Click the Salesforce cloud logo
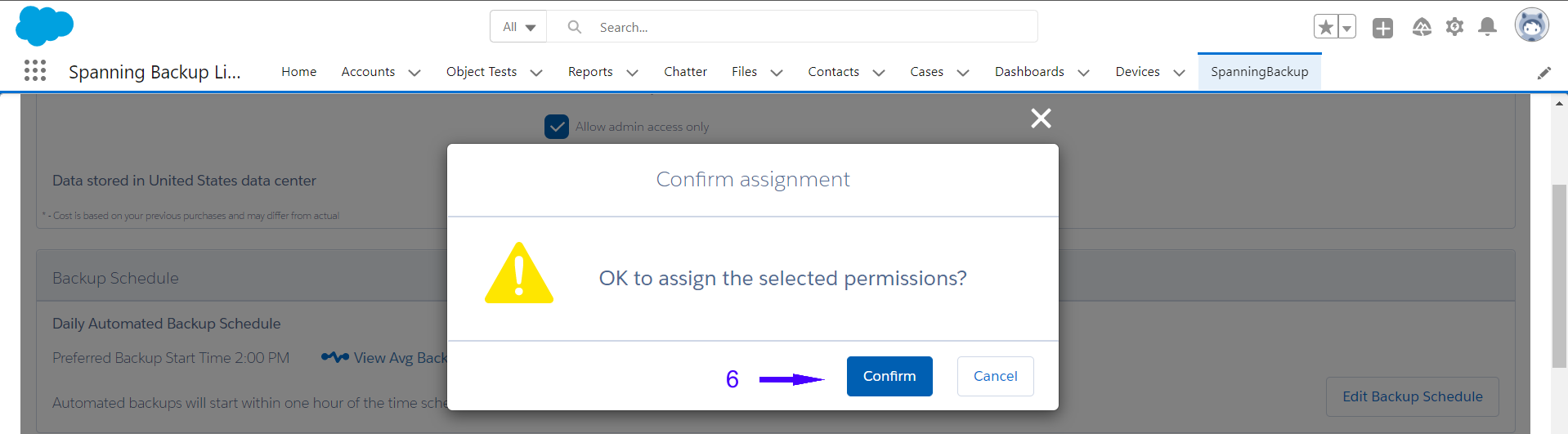This screenshot has width=1568, height=434. click(x=44, y=26)
